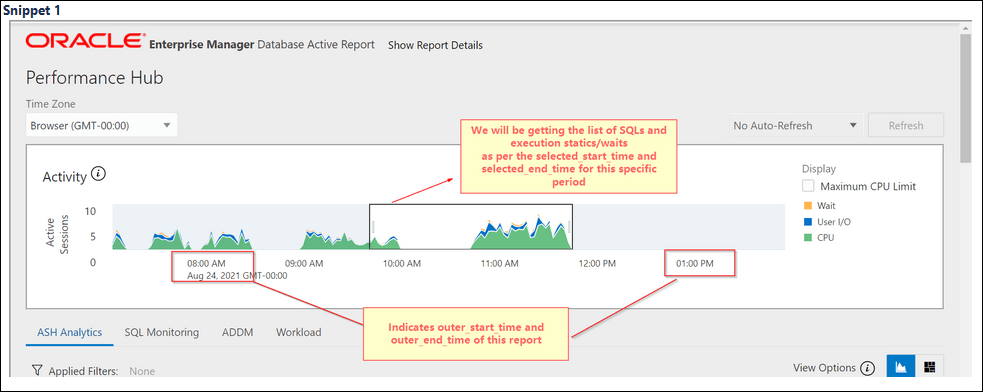Switch to the SQL Monitoring tab
This screenshot has width=983, height=392.
pos(162,332)
